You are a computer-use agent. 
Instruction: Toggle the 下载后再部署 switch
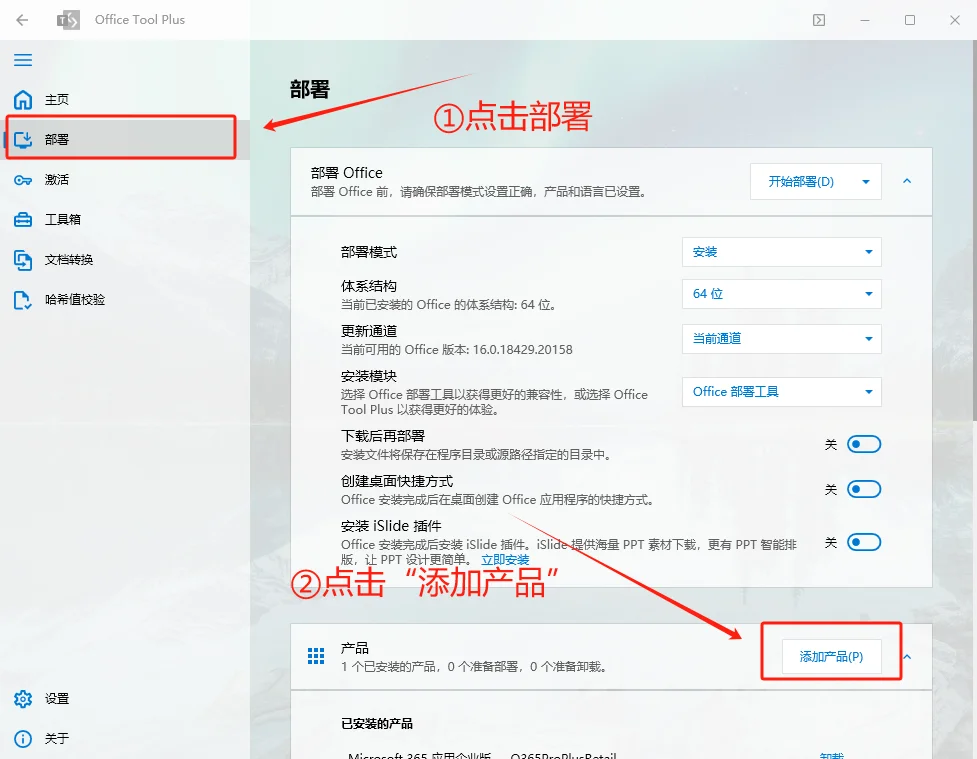pos(864,444)
